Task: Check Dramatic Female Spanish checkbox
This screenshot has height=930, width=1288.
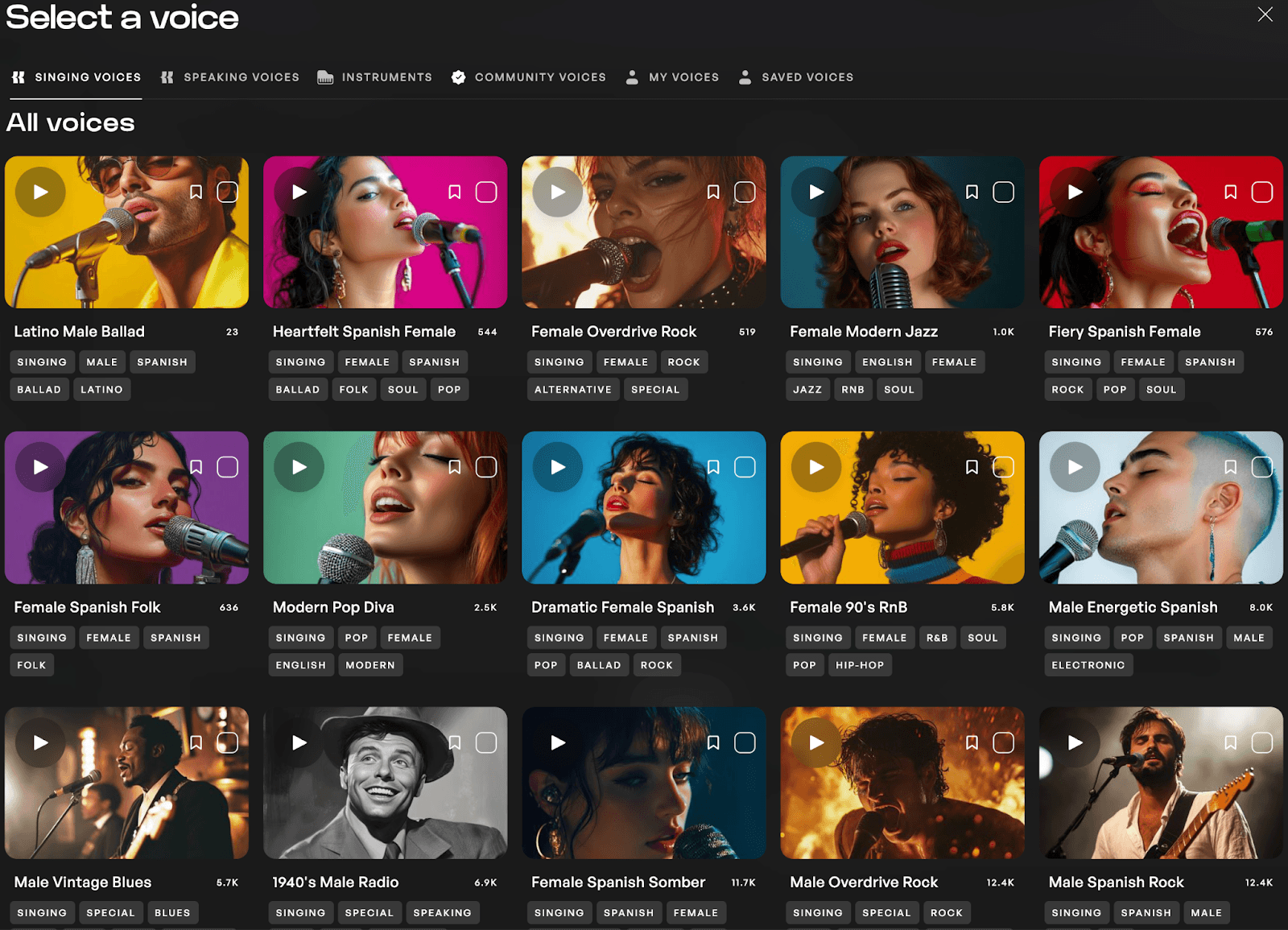Action: coord(745,467)
